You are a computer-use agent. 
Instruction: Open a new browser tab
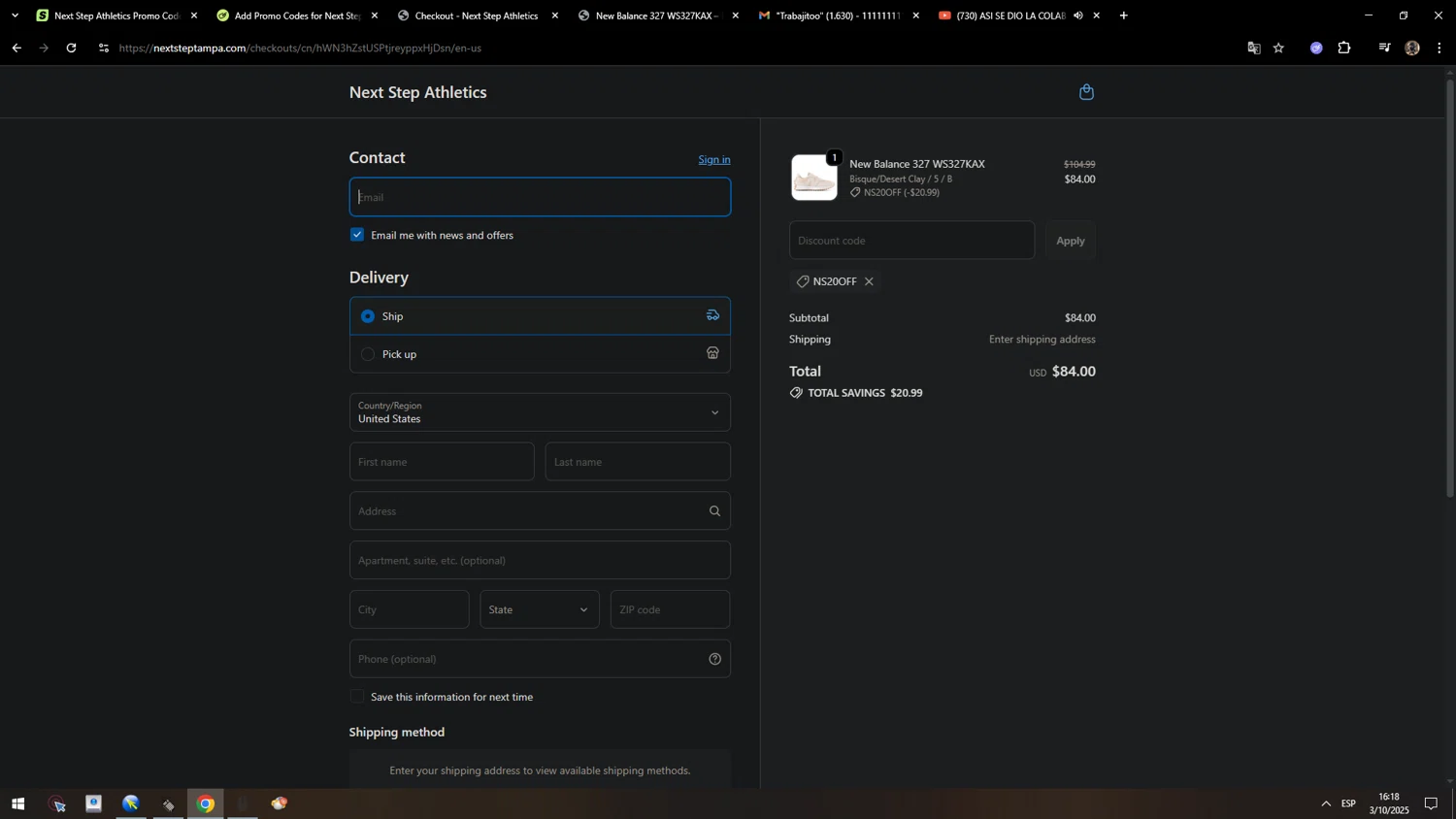coord(1123,16)
